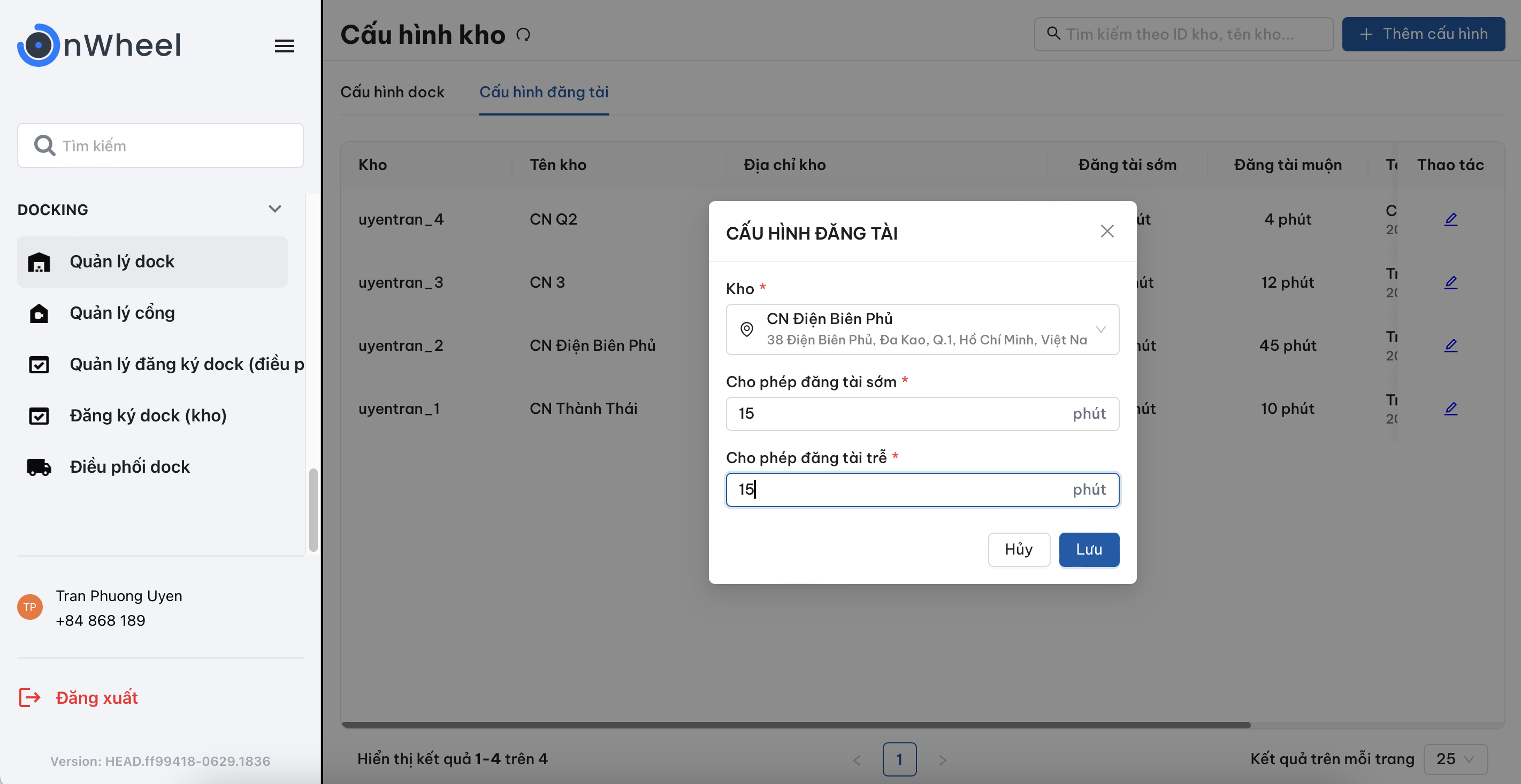Edit the uyentran_2 row pencil icon
The width and height of the screenshot is (1521, 784).
(1451, 346)
